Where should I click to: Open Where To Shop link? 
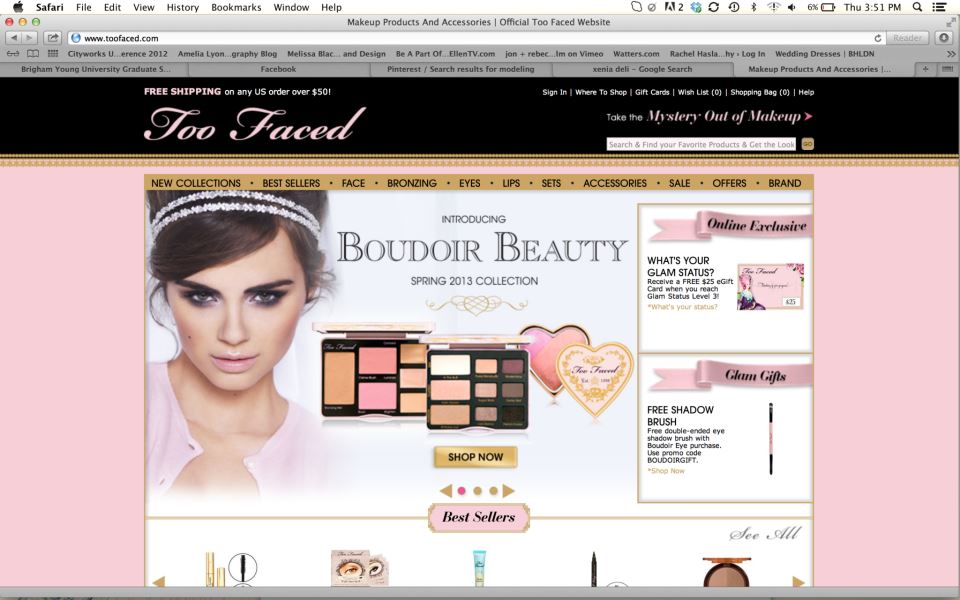[x=601, y=92]
